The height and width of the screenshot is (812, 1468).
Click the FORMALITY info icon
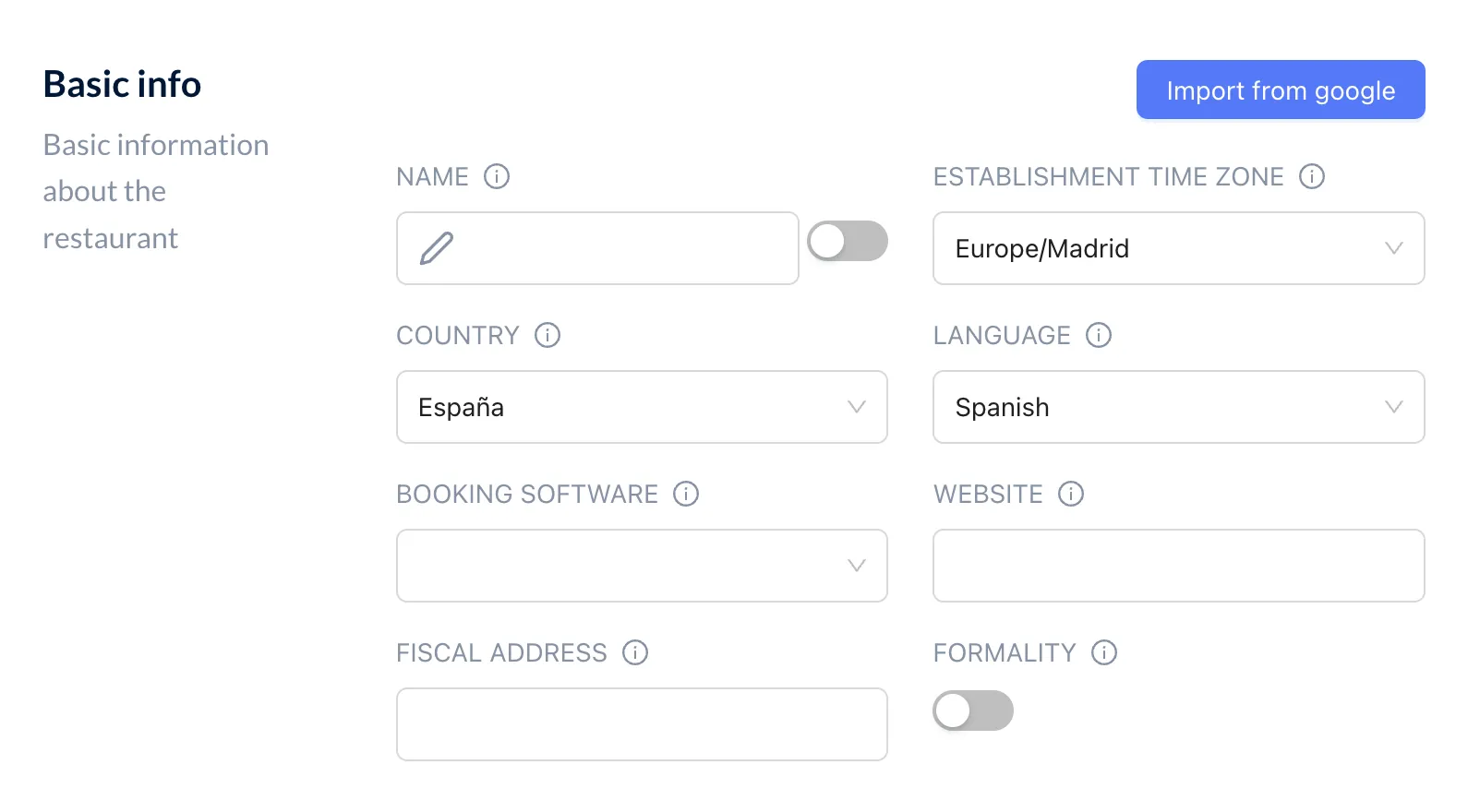pos(1104,652)
